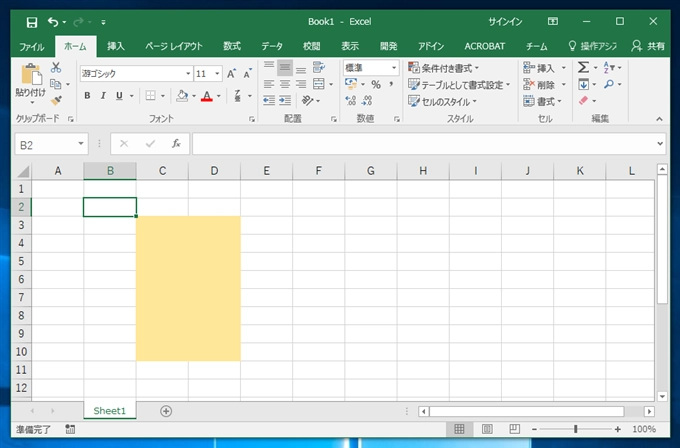Increase font size with the large A

point(232,73)
